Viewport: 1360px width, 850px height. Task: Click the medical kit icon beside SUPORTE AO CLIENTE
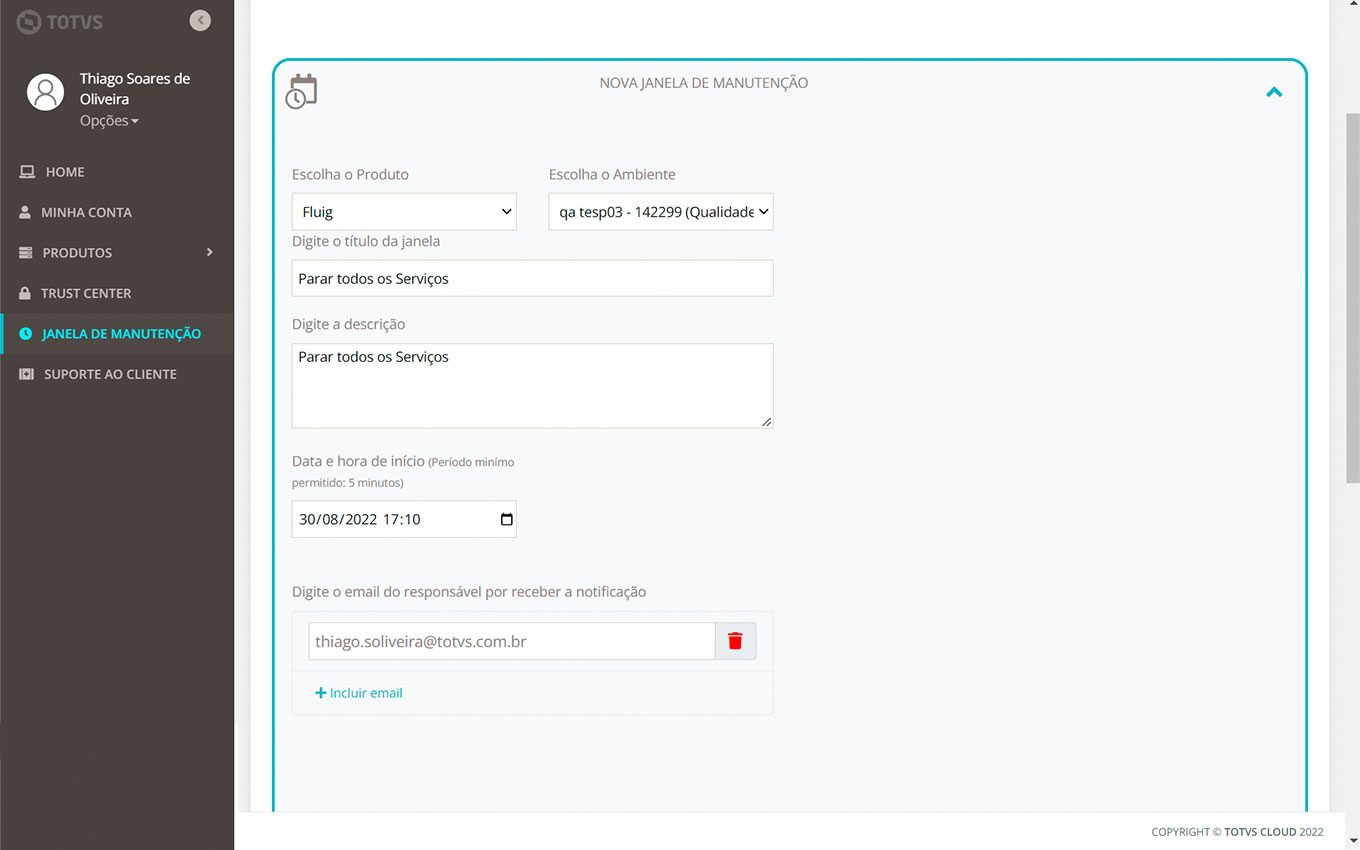pyautogui.click(x=27, y=374)
